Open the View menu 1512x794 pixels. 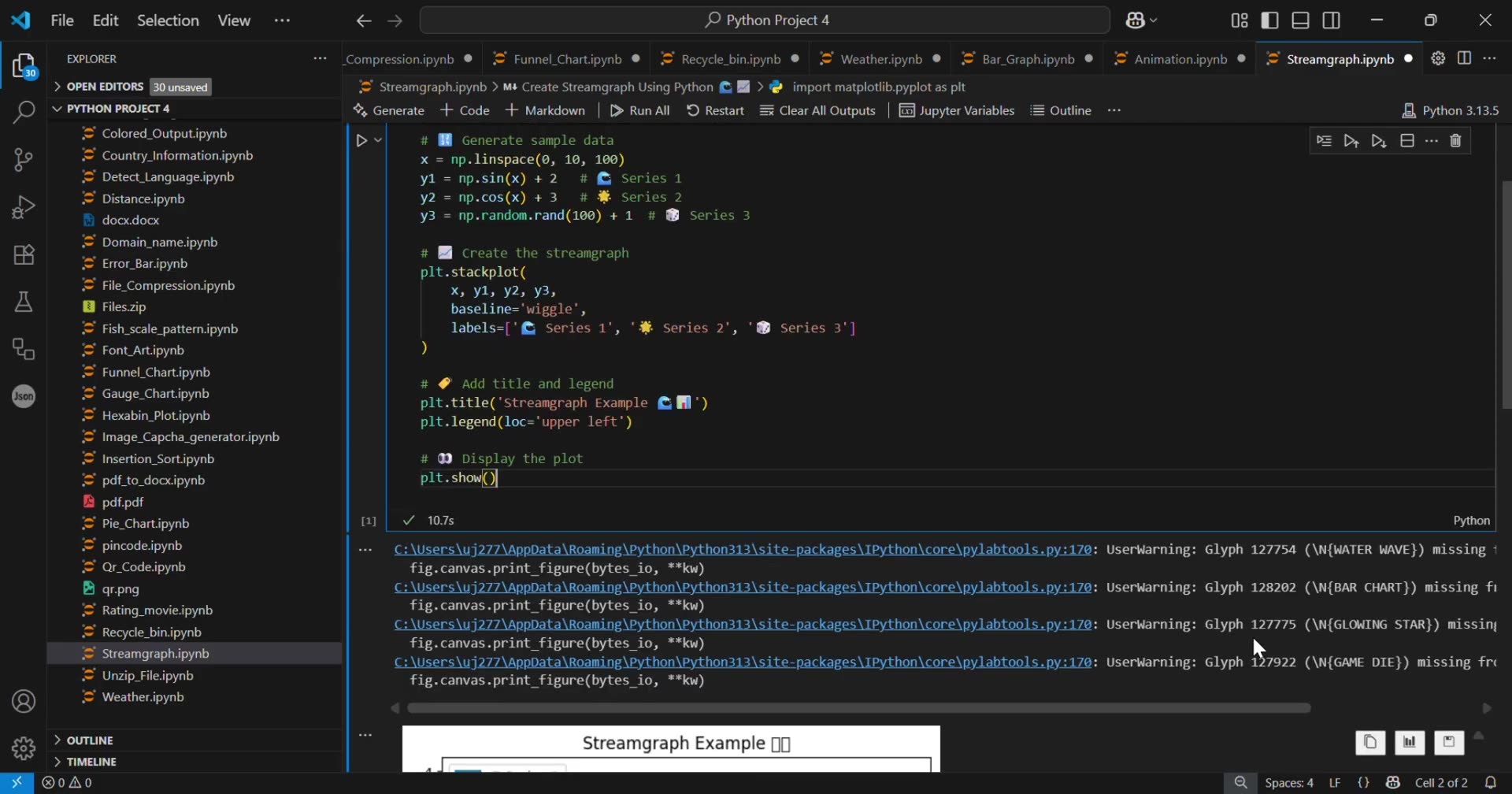coord(234,20)
